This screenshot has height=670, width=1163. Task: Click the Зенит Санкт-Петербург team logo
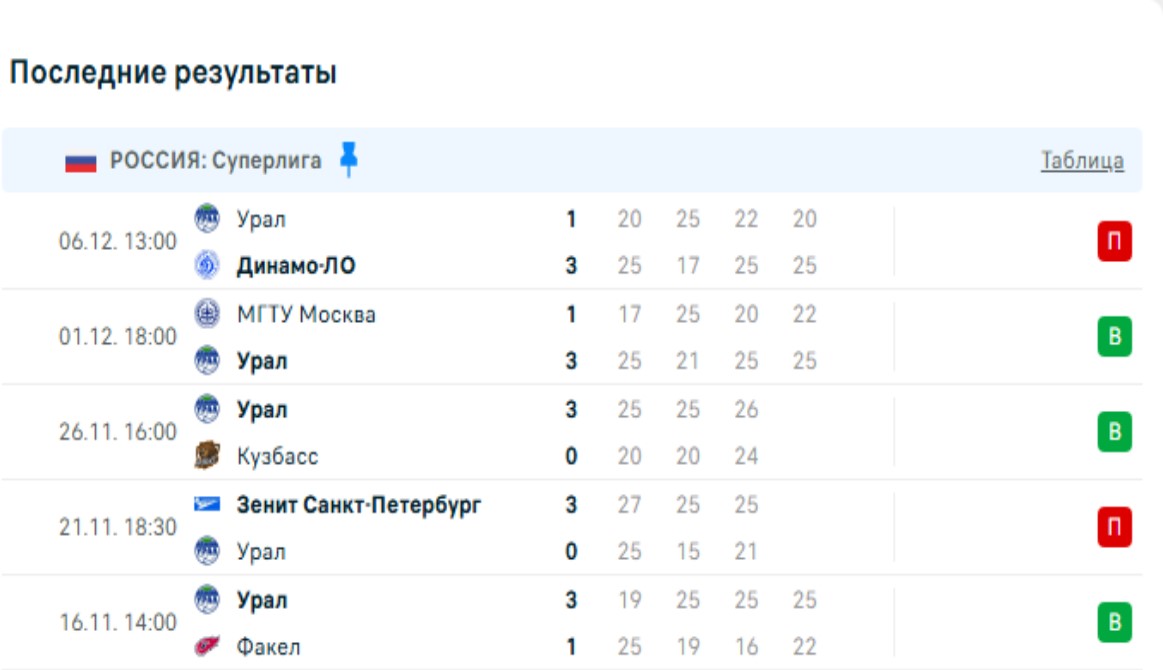[206, 505]
